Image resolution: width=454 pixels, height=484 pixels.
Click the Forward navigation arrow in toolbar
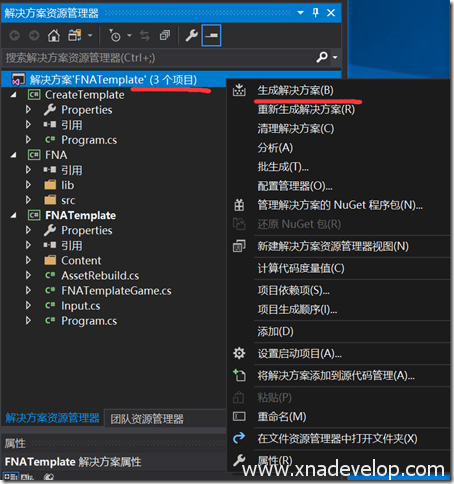[x=34, y=35]
